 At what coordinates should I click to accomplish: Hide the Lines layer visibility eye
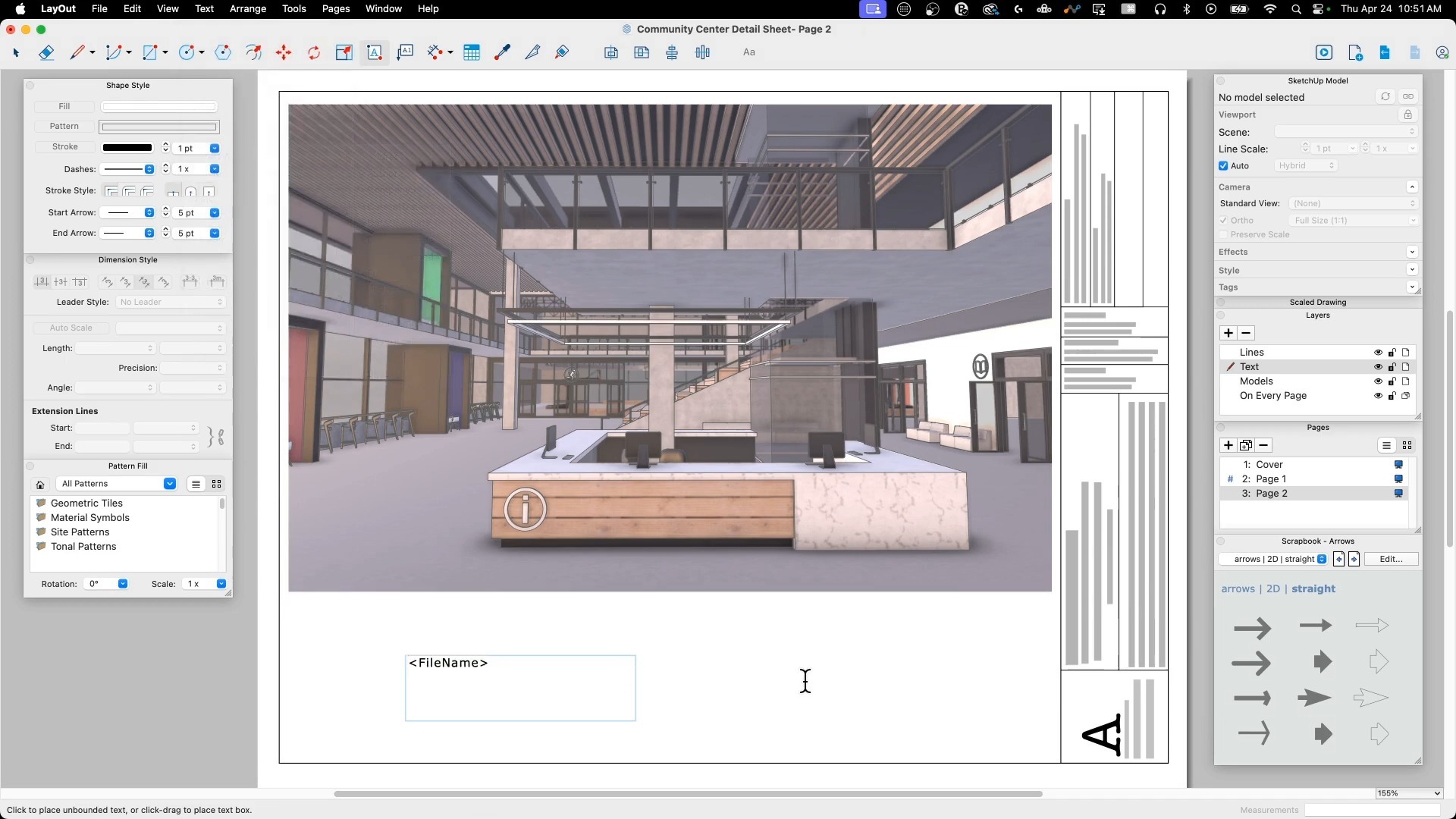(1378, 353)
